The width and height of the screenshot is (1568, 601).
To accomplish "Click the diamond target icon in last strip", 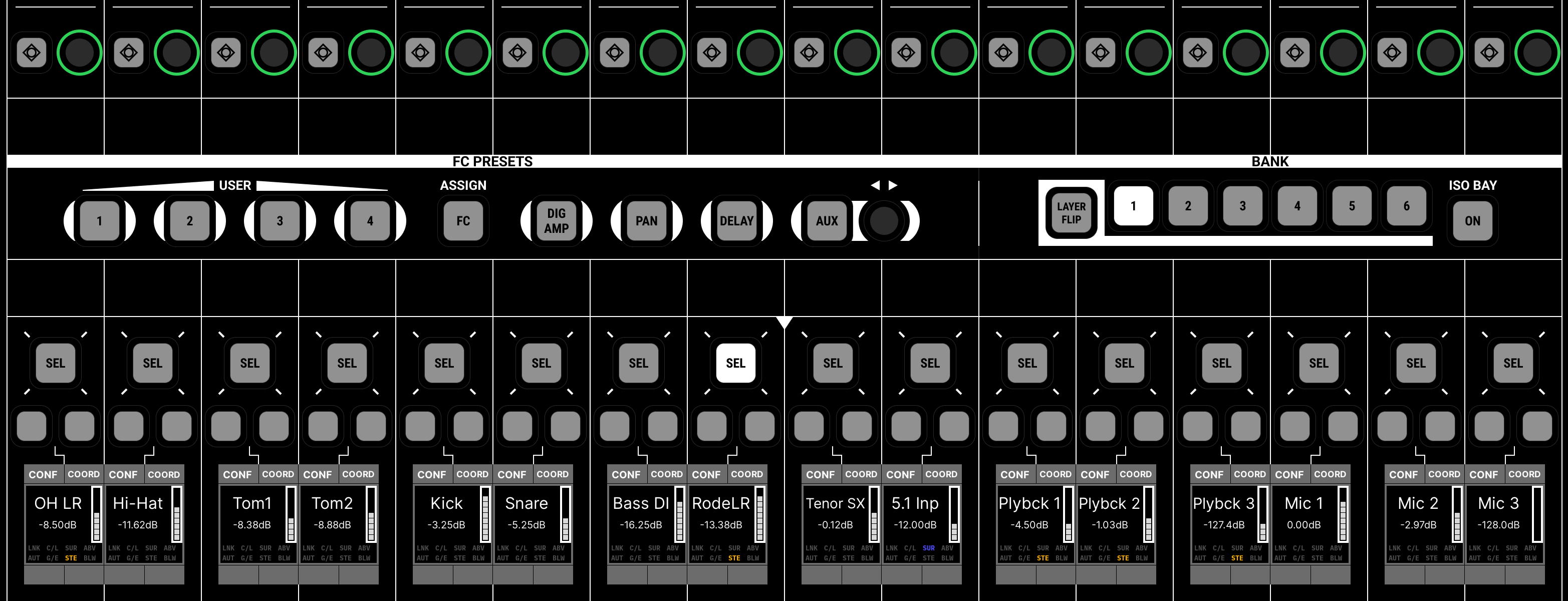I will [x=1489, y=53].
